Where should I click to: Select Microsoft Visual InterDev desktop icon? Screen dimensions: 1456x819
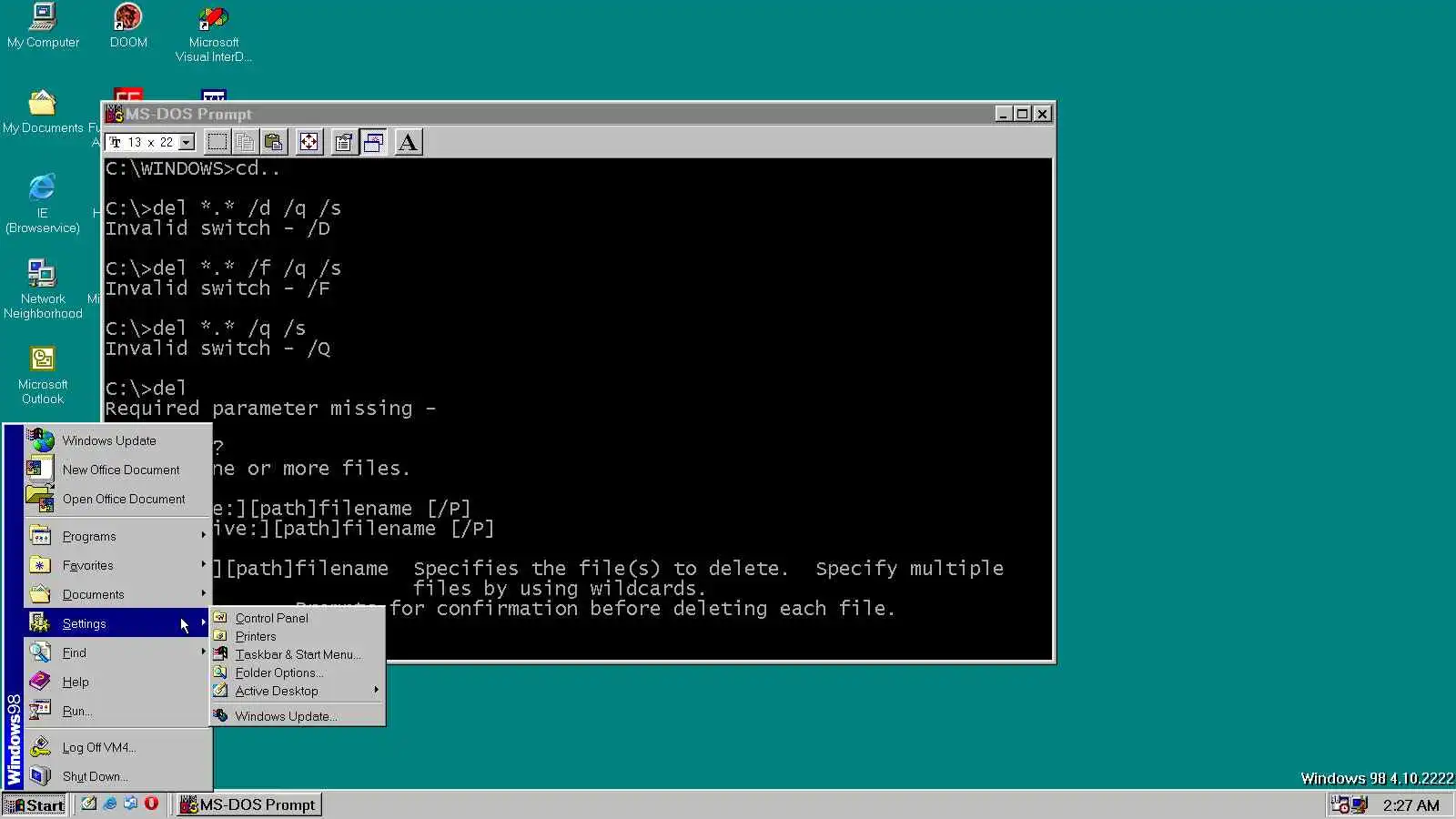pos(214,33)
